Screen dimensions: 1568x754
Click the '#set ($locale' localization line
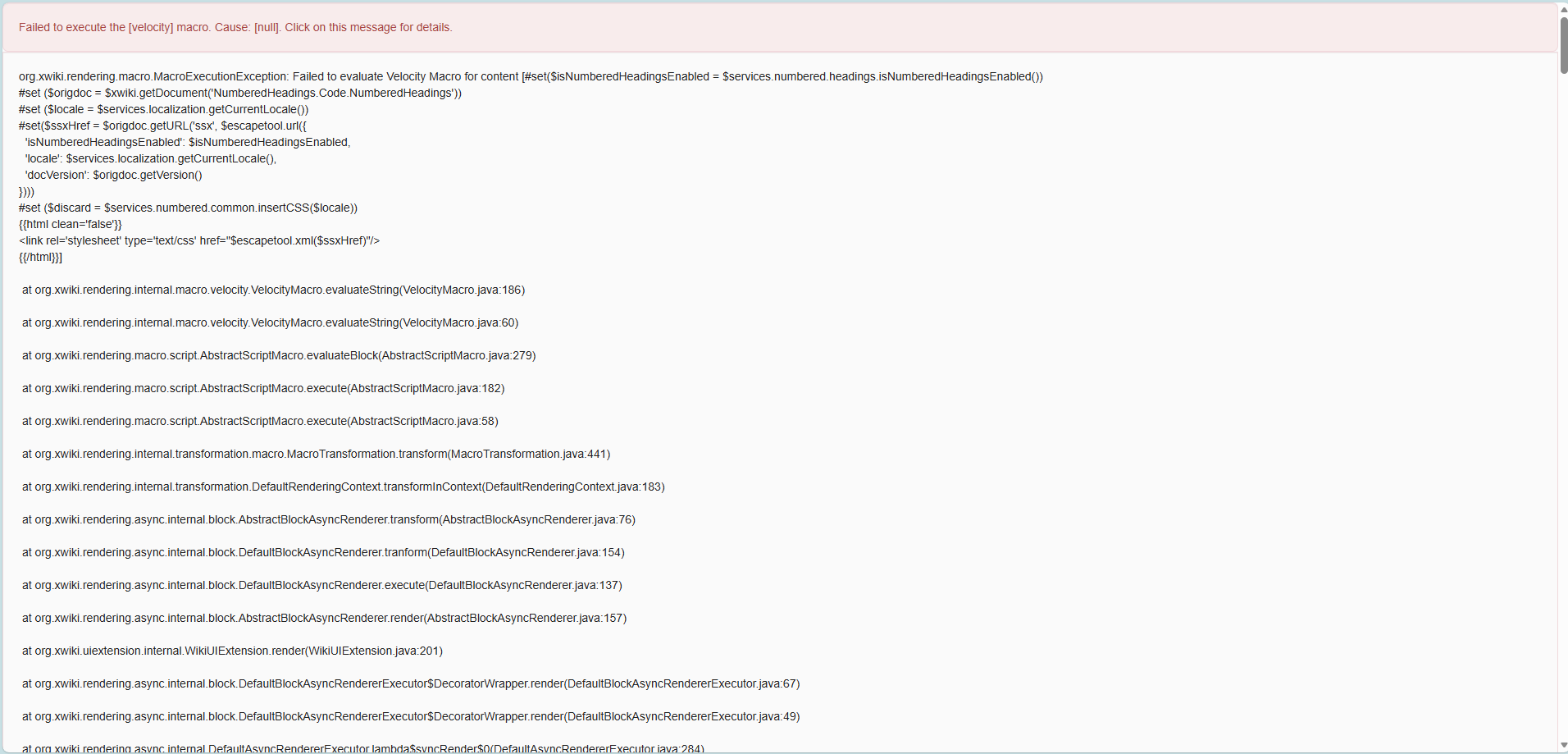point(164,109)
